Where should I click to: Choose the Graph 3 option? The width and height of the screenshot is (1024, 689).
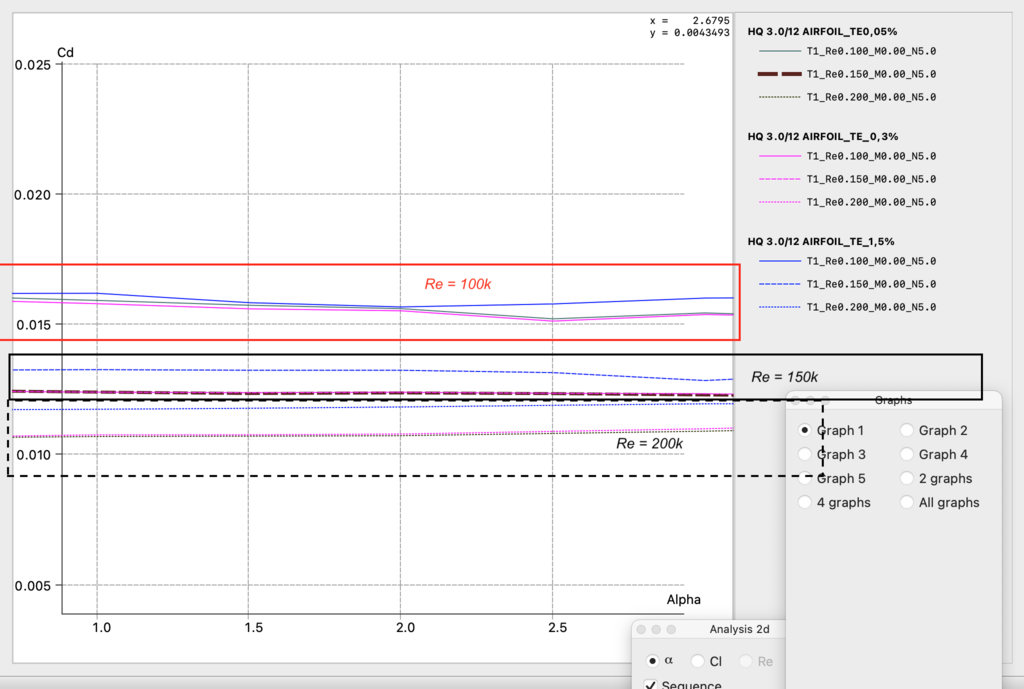(x=805, y=454)
